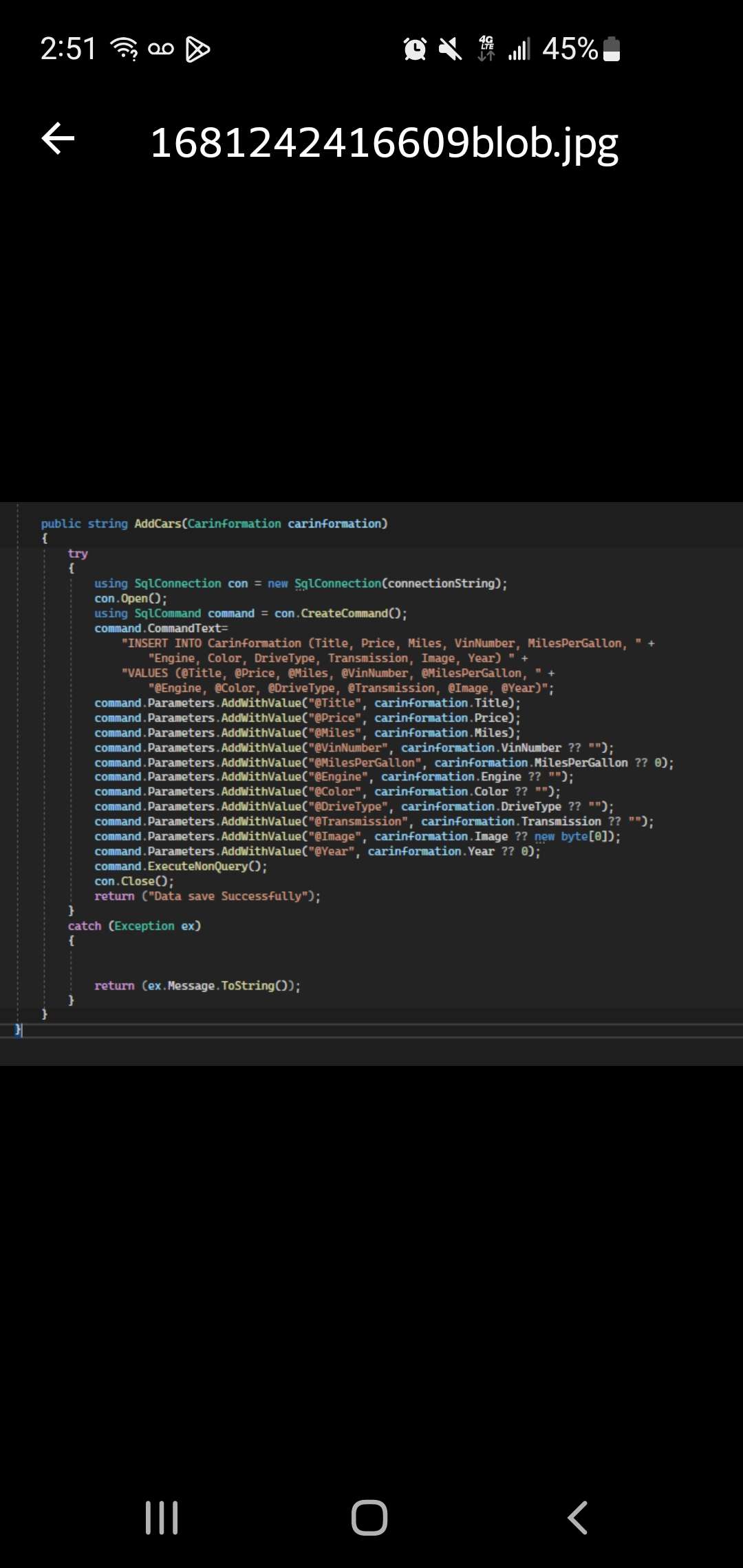Tap the 'catch (Exception ex)' code line
Screen dimensions: 743x1568
point(134,926)
